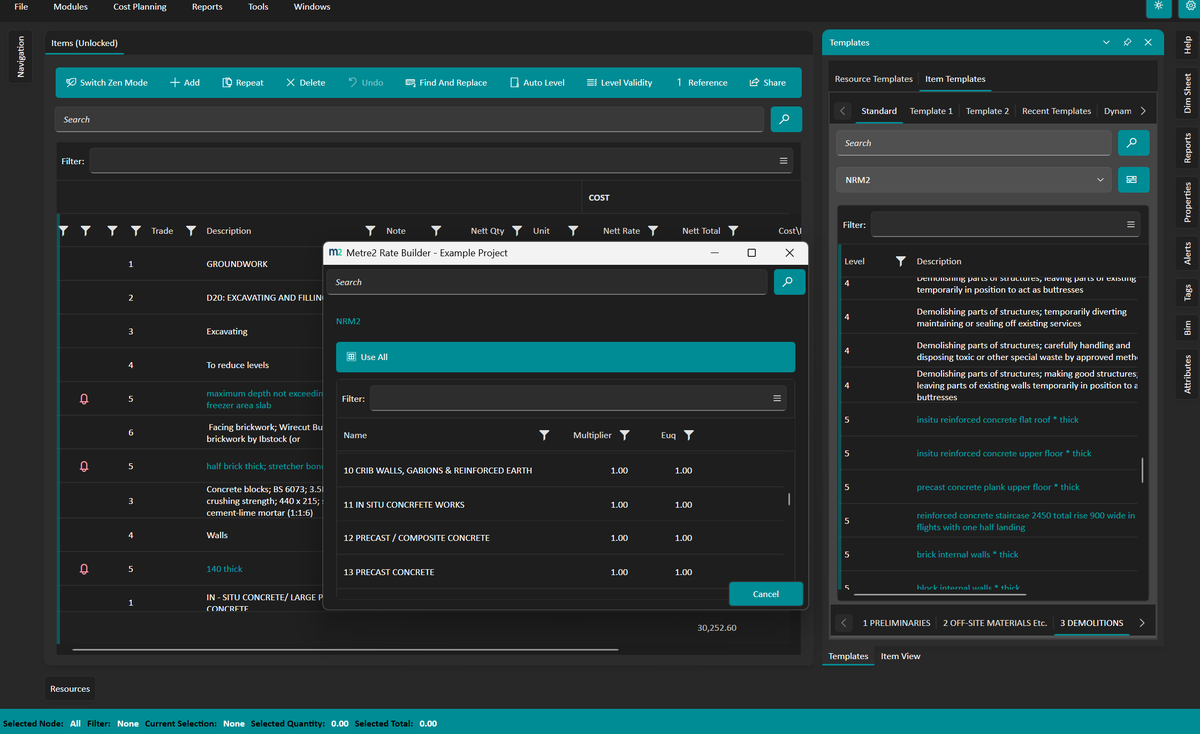Close the Templates panel
The height and width of the screenshot is (734, 1200).
pos(1148,43)
